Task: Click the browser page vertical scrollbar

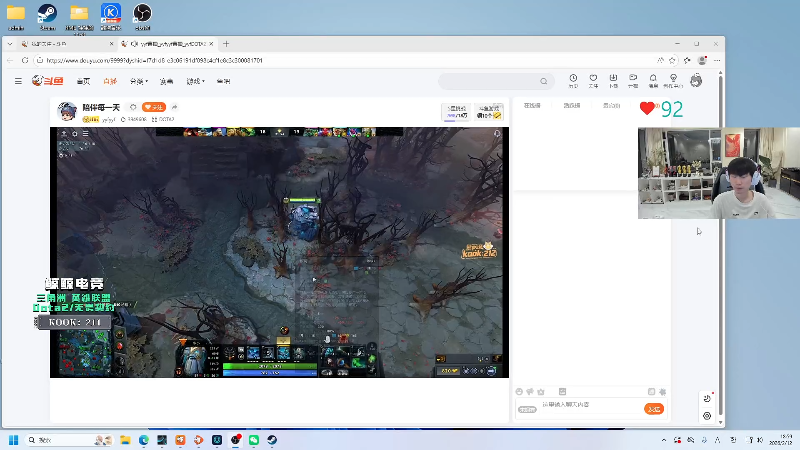Action: click(x=720, y=245)
